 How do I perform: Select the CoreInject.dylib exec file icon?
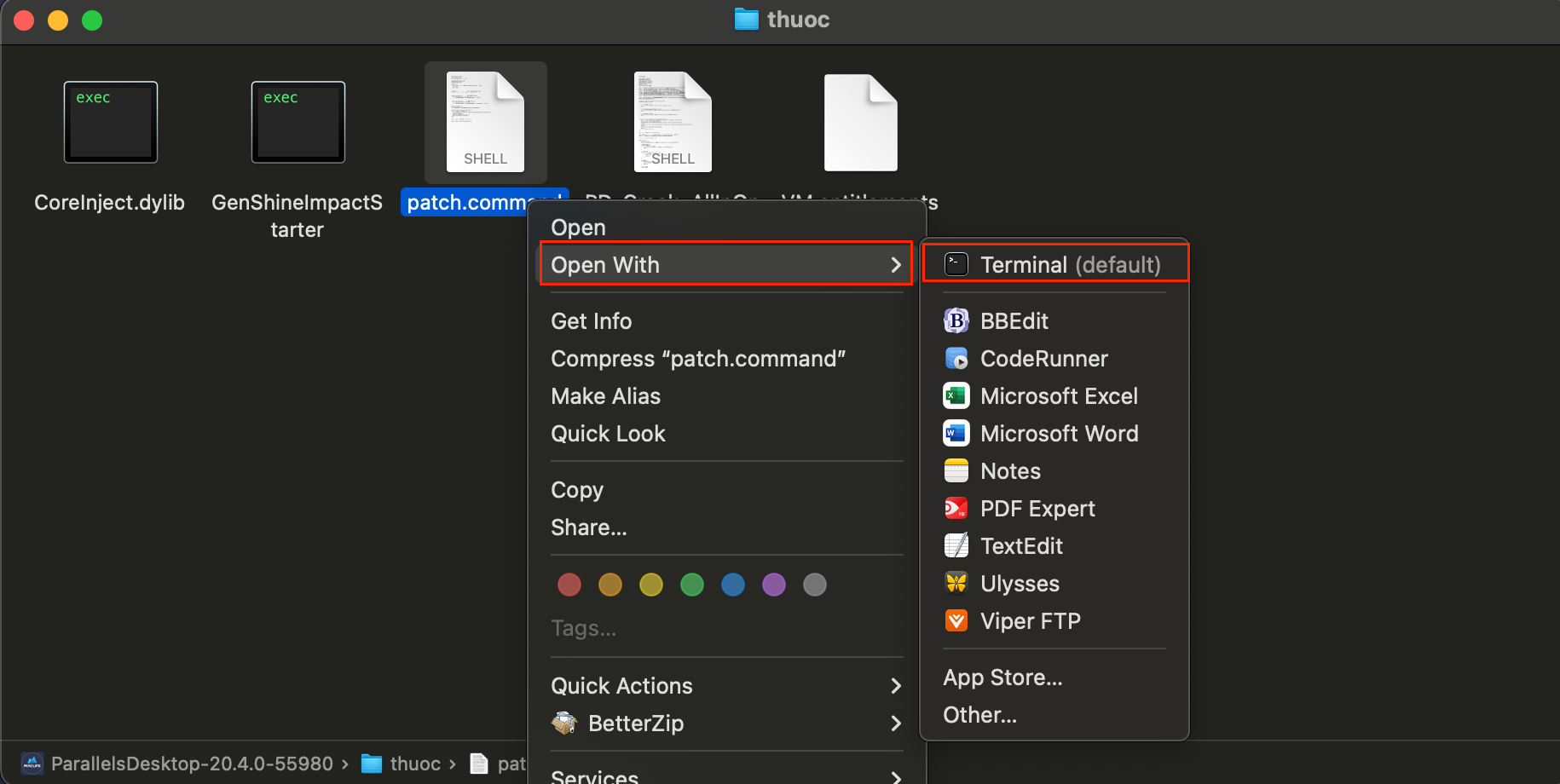(111, 122)
